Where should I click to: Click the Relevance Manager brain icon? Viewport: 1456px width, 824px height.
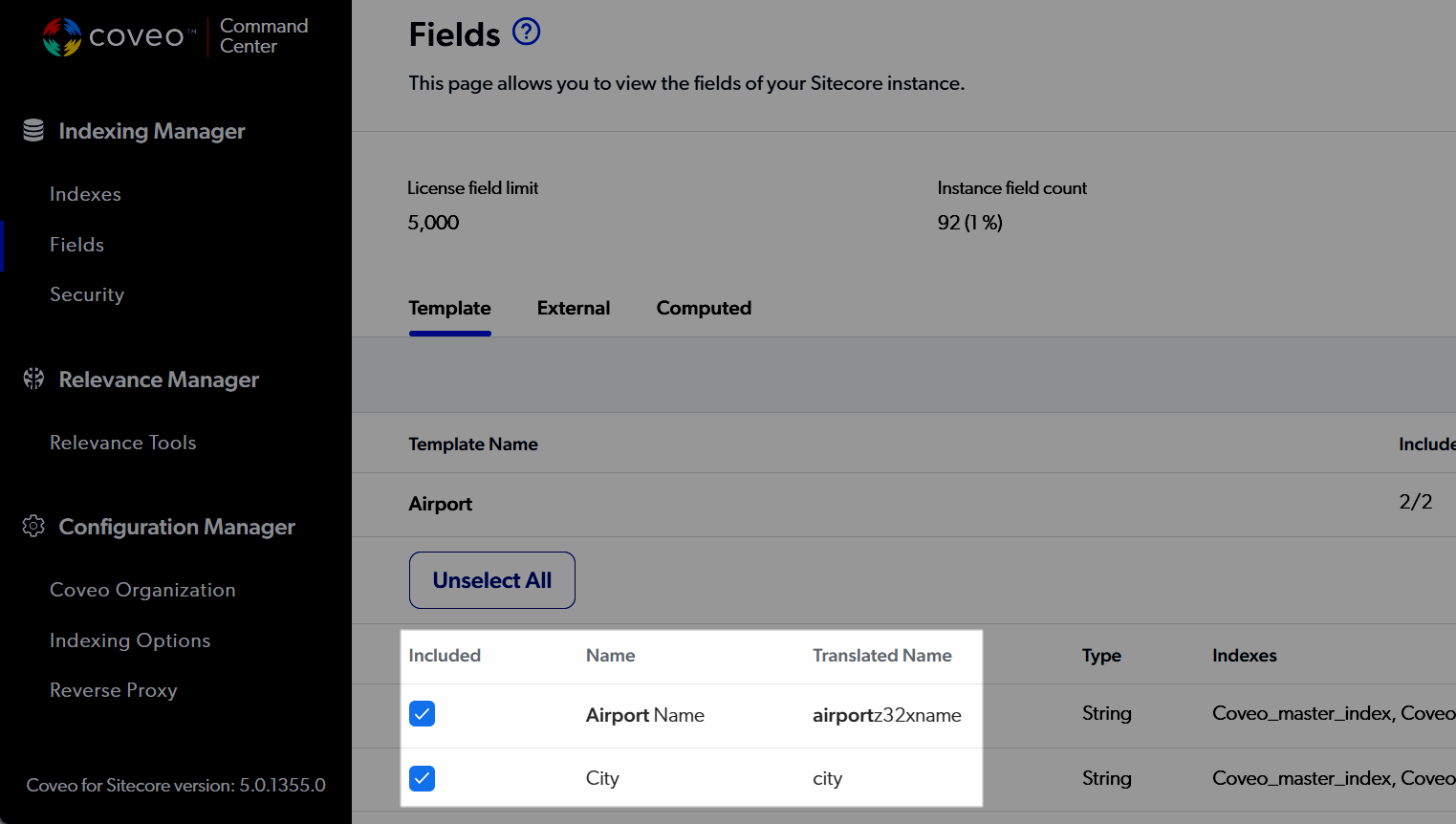click(33, 379)
